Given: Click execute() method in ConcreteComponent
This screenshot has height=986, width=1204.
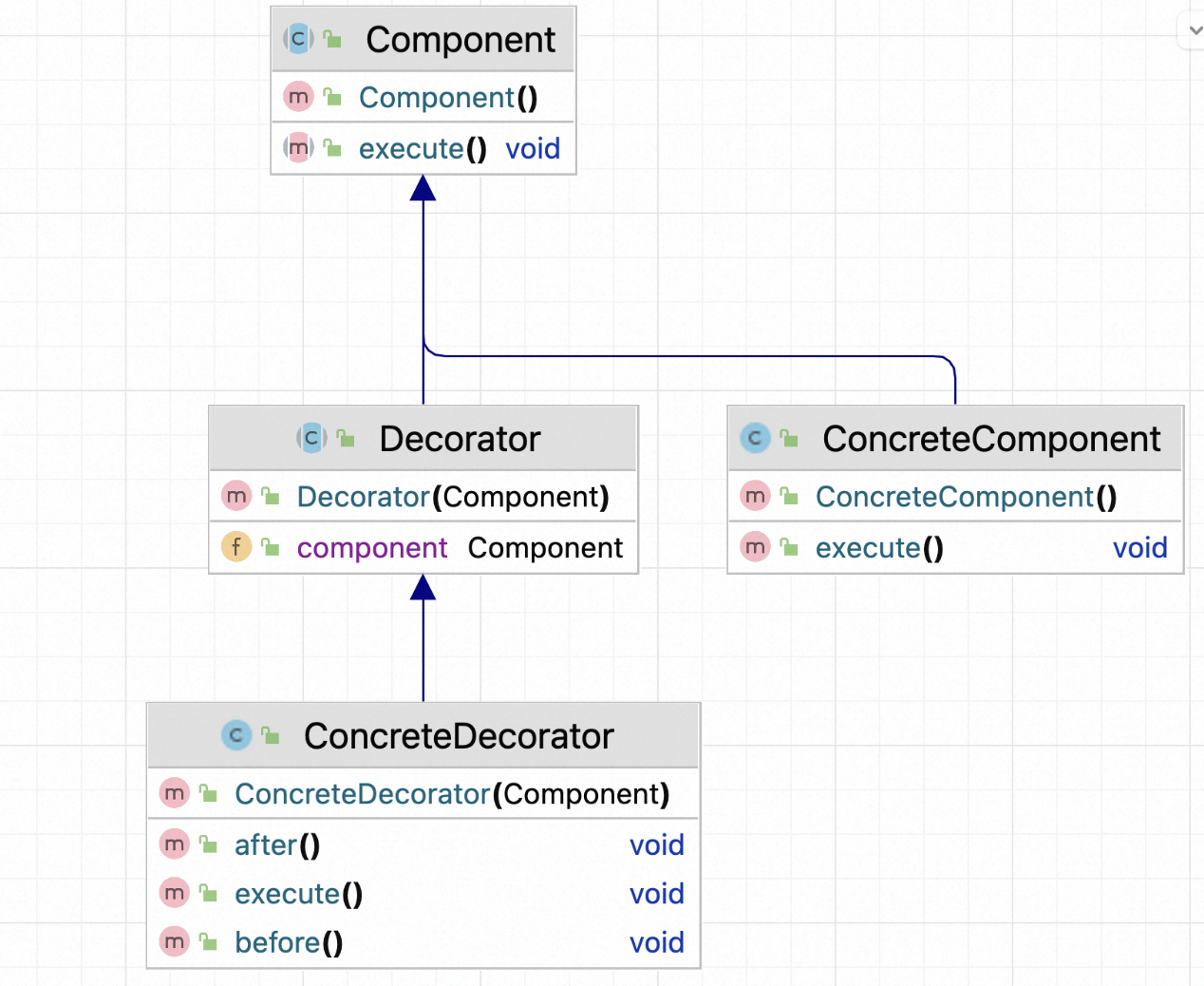Looking at the screenshot, I should [878, 548].
